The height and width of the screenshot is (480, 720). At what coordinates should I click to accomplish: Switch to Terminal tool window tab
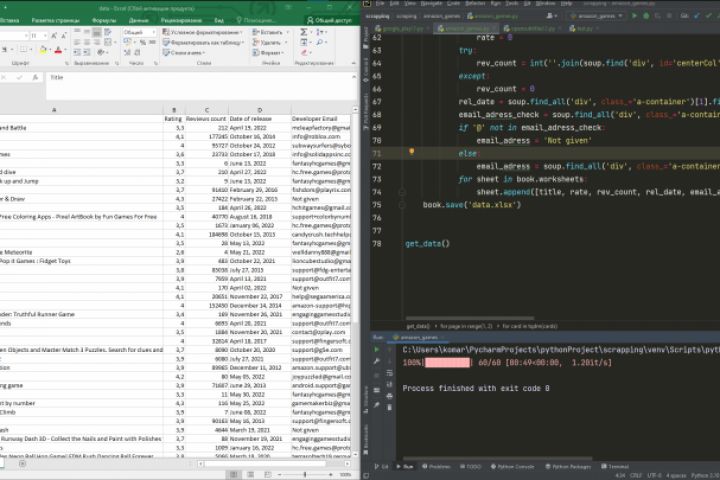[614, 466]
